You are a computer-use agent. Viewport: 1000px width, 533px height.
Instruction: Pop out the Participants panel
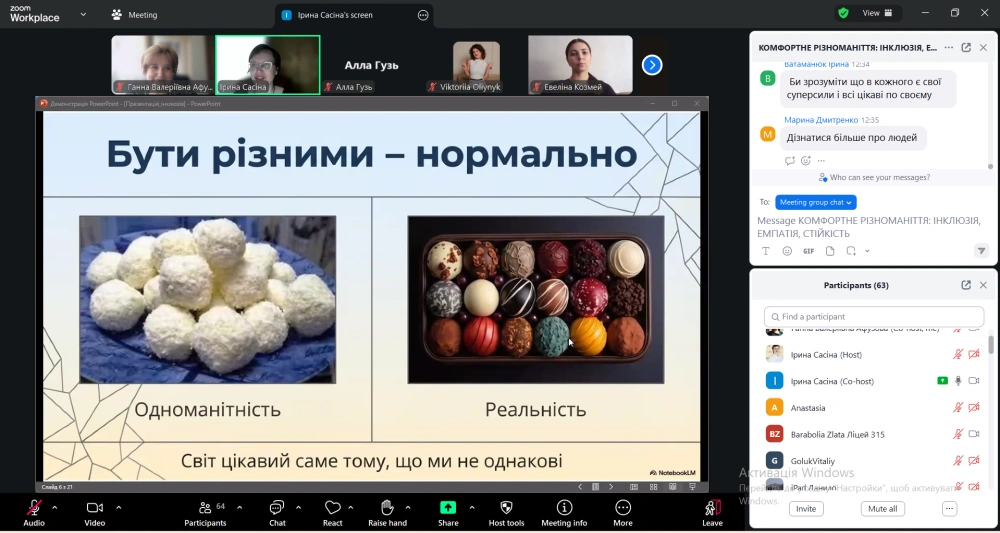[x=966, y=285]
